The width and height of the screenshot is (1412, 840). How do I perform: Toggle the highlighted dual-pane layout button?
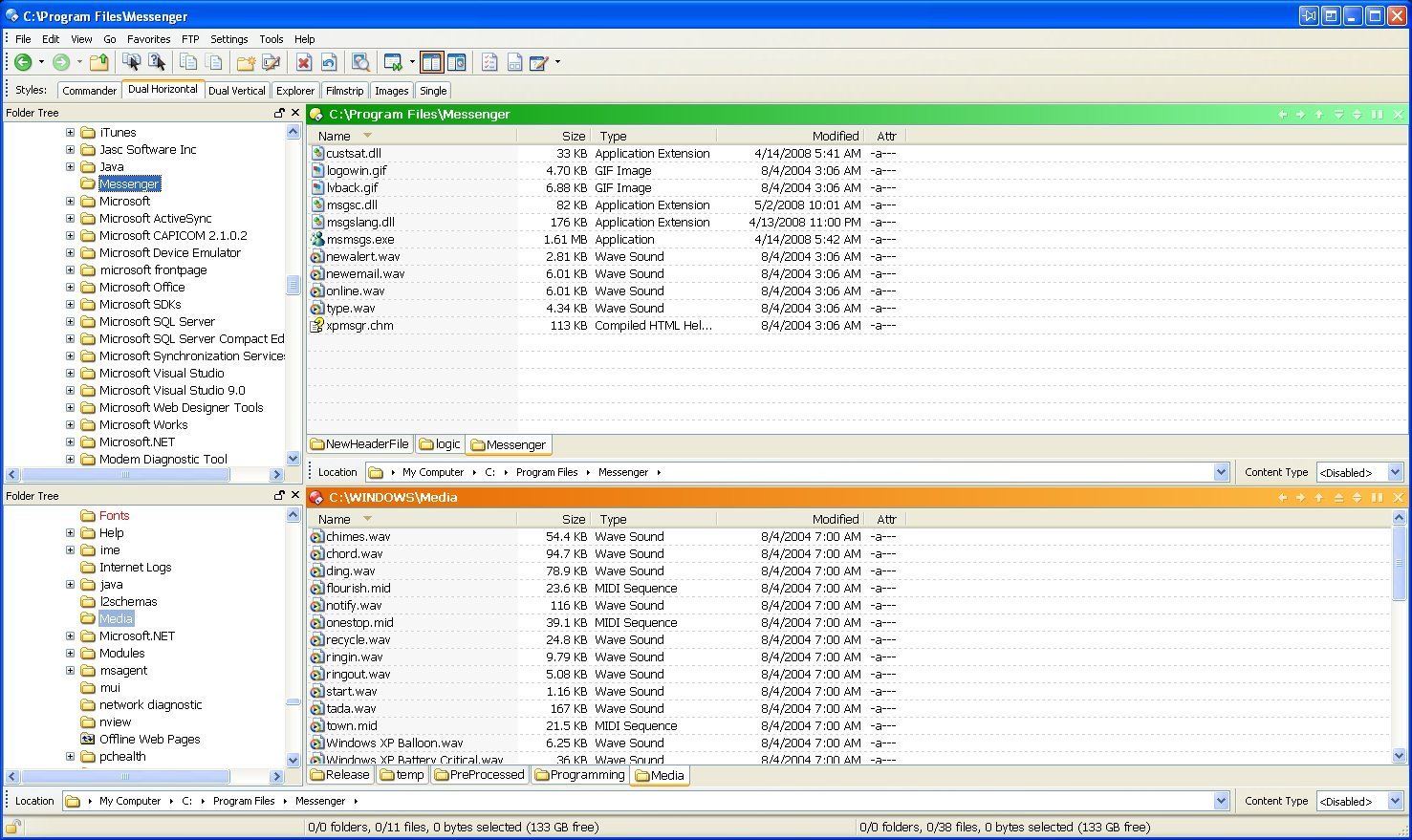431,63
